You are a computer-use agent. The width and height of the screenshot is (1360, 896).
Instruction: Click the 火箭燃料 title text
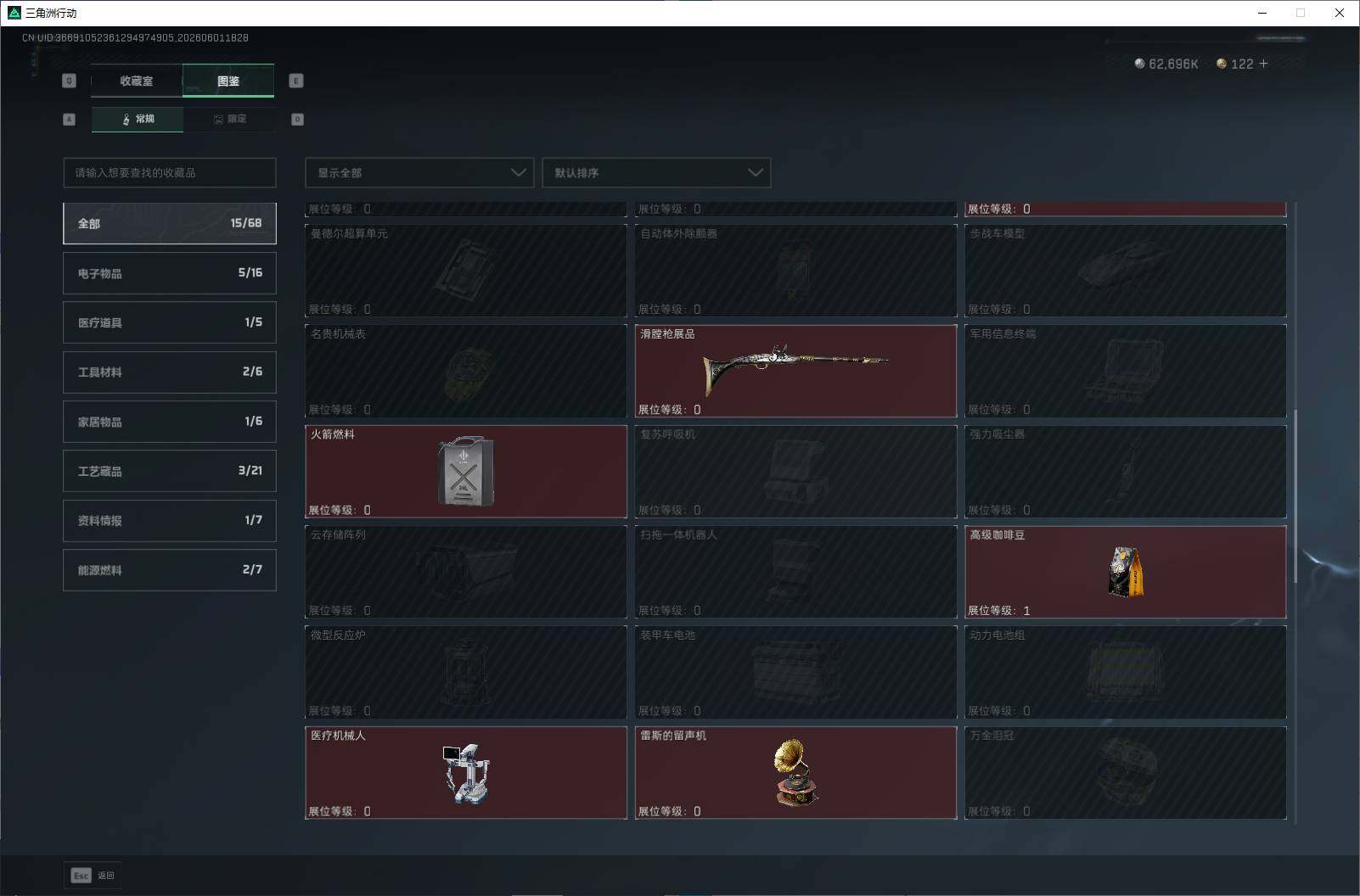[333, 434]
